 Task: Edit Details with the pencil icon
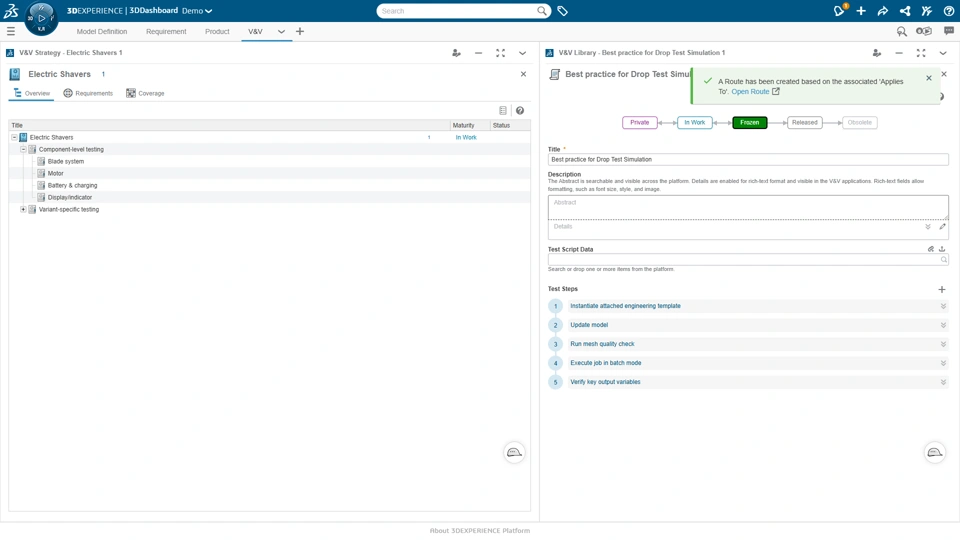tap(942, 227)
